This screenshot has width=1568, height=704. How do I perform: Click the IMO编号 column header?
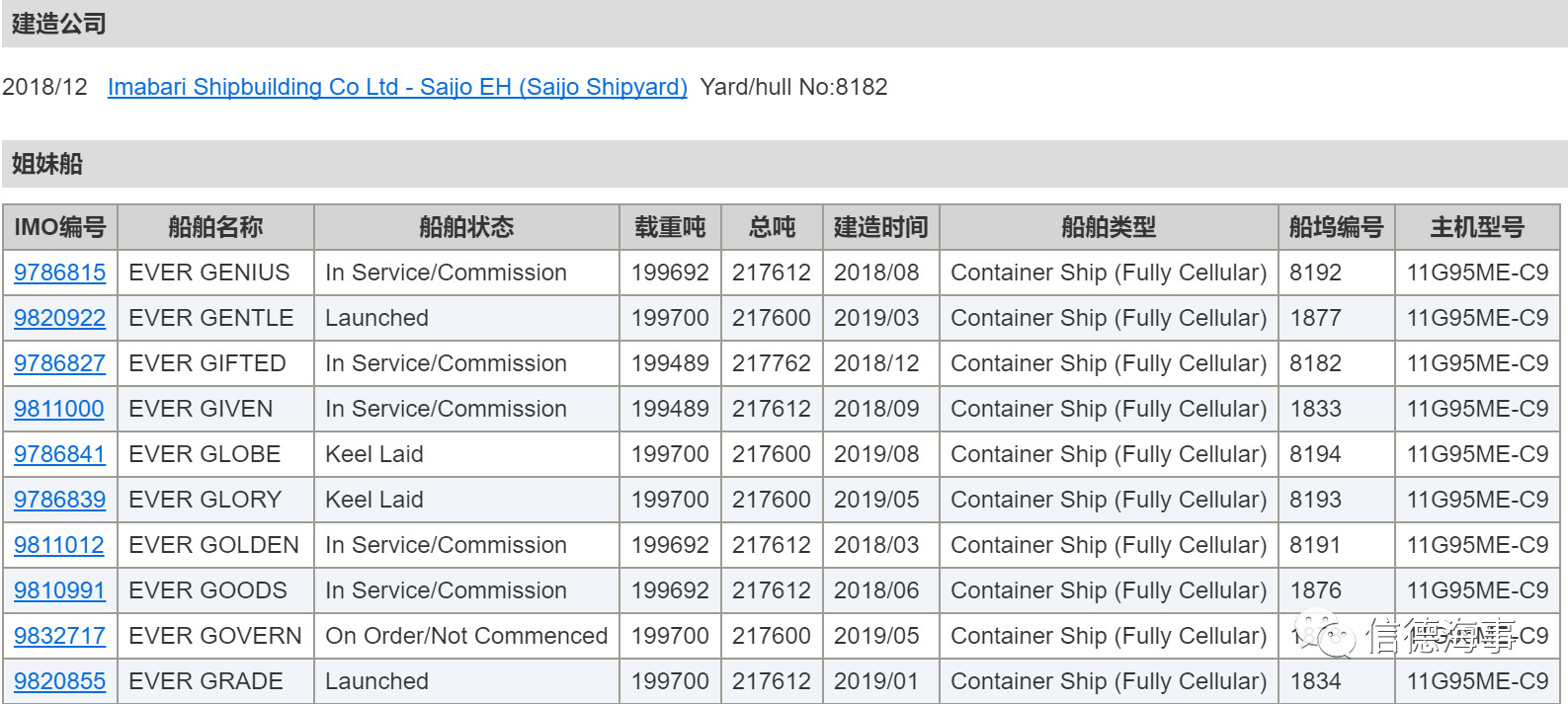(60, 227)
